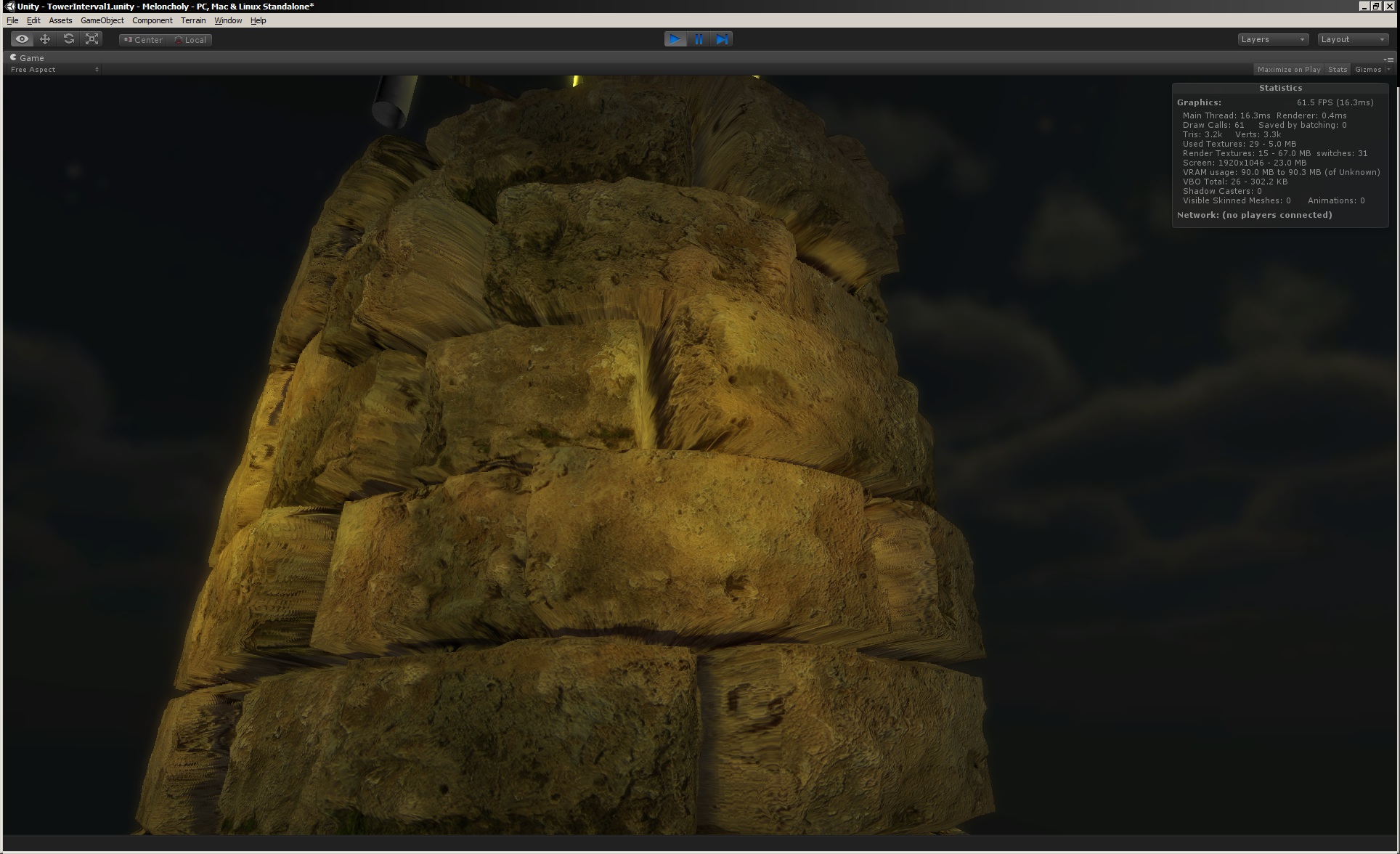The image size is (1400, 854).
Task: Toggle Maximize on Play
Action: 1289,69
